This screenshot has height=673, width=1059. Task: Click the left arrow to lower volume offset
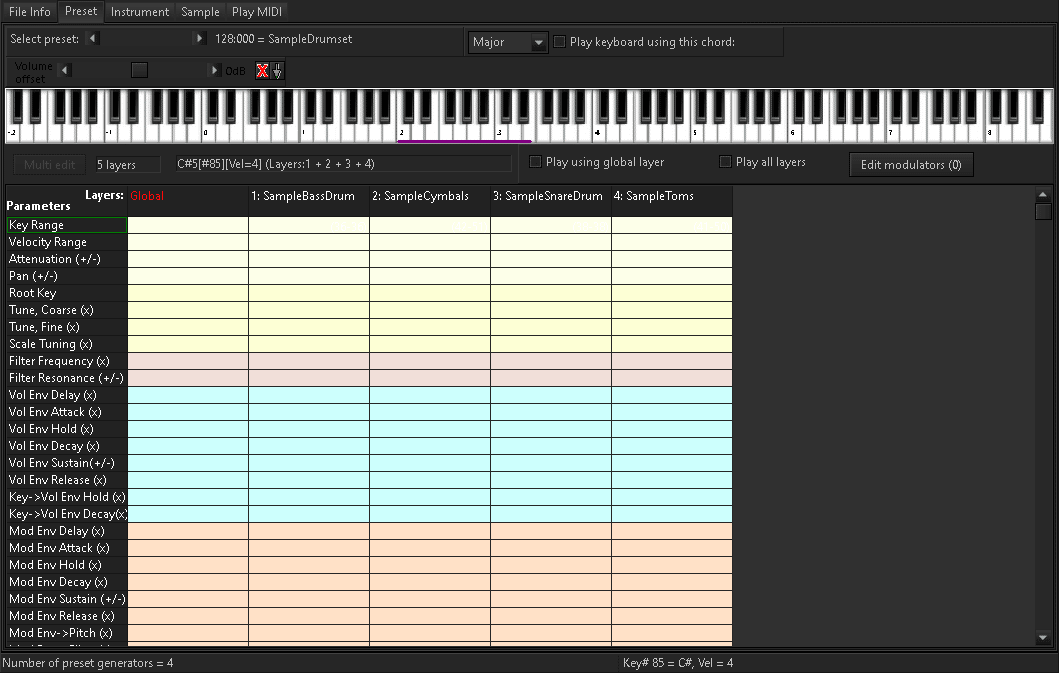pyautogui.click(x=66, y=70)
